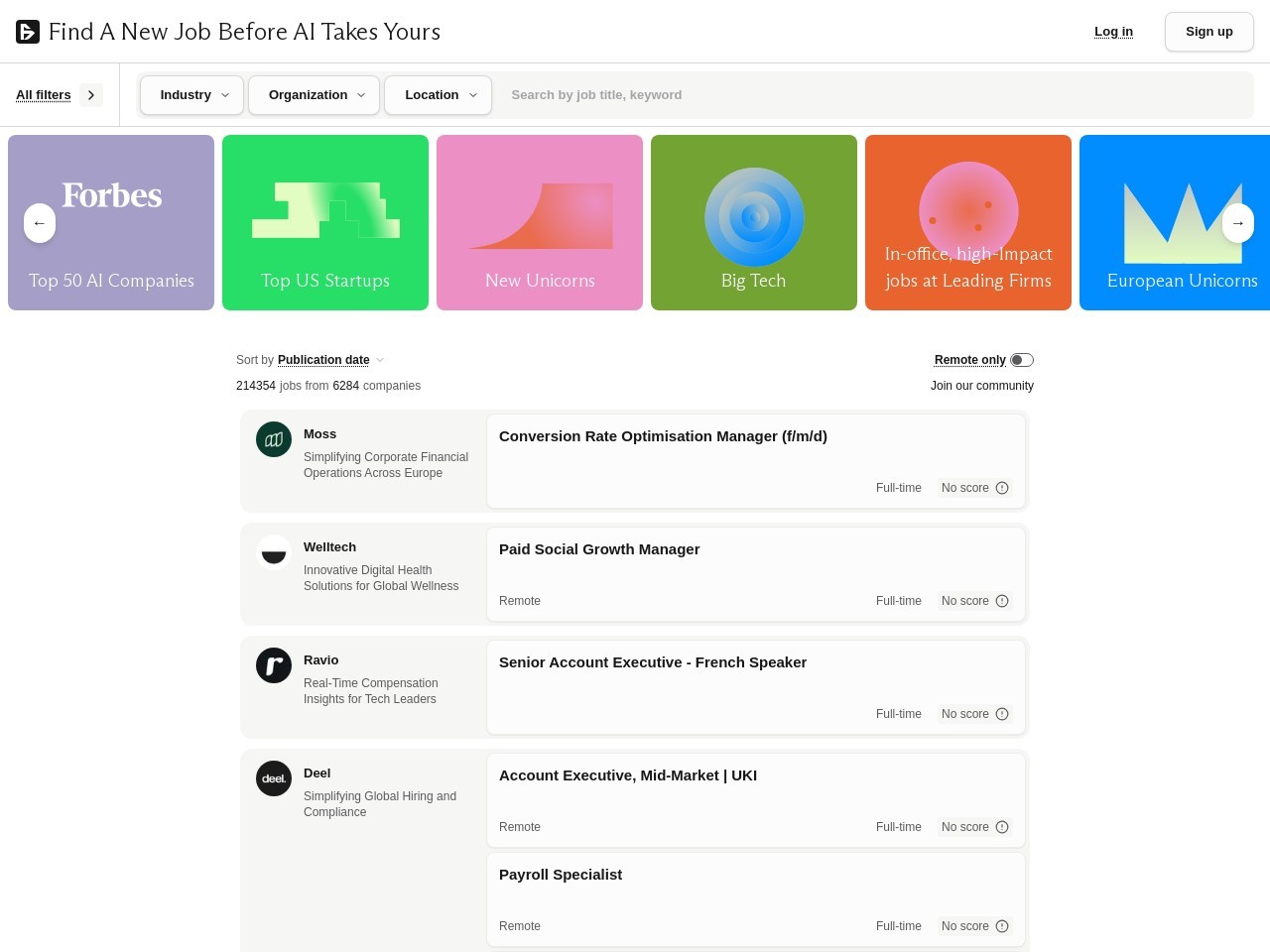Click the Welltech company logo
This screenshot has width=1270, height=952.
click(x=274, y=552)
